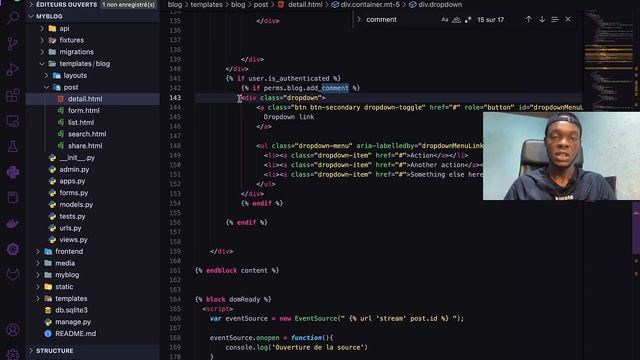640x360 pixels.
Task: Toggle Use Regular Expression in find
Action: 468,20
